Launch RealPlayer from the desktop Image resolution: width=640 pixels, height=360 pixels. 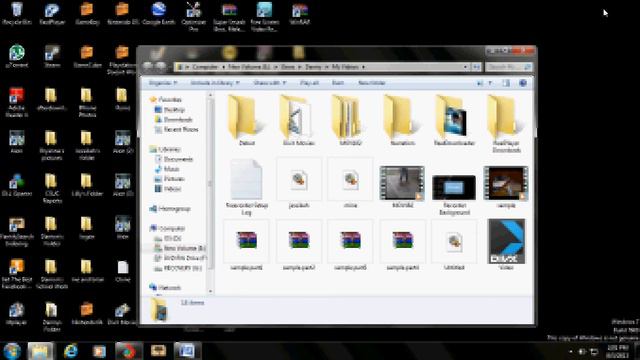[52, 13]
